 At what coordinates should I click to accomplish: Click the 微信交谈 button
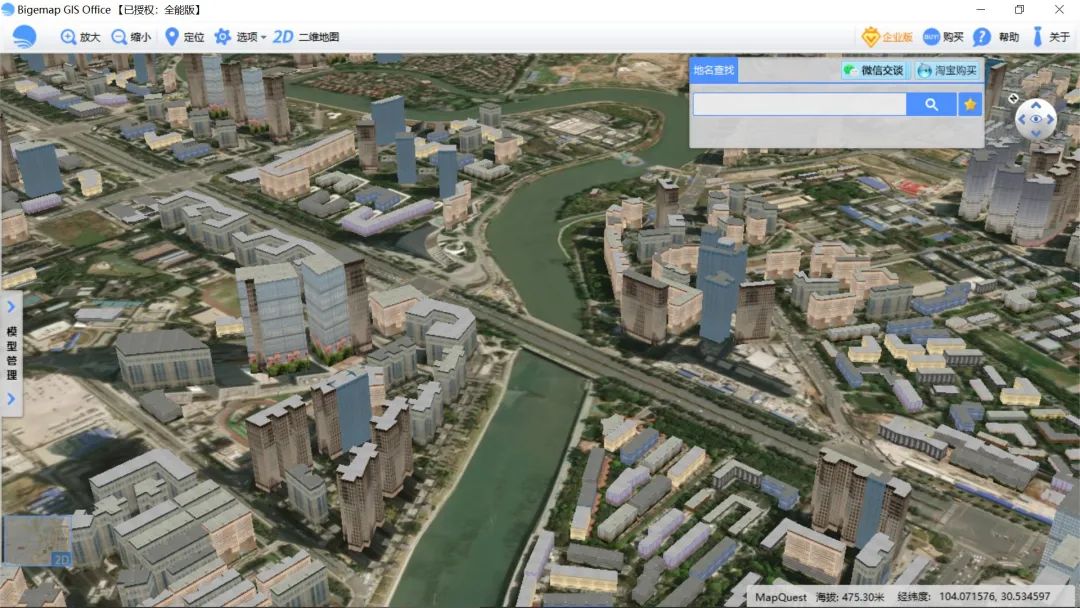coord(875,70)
